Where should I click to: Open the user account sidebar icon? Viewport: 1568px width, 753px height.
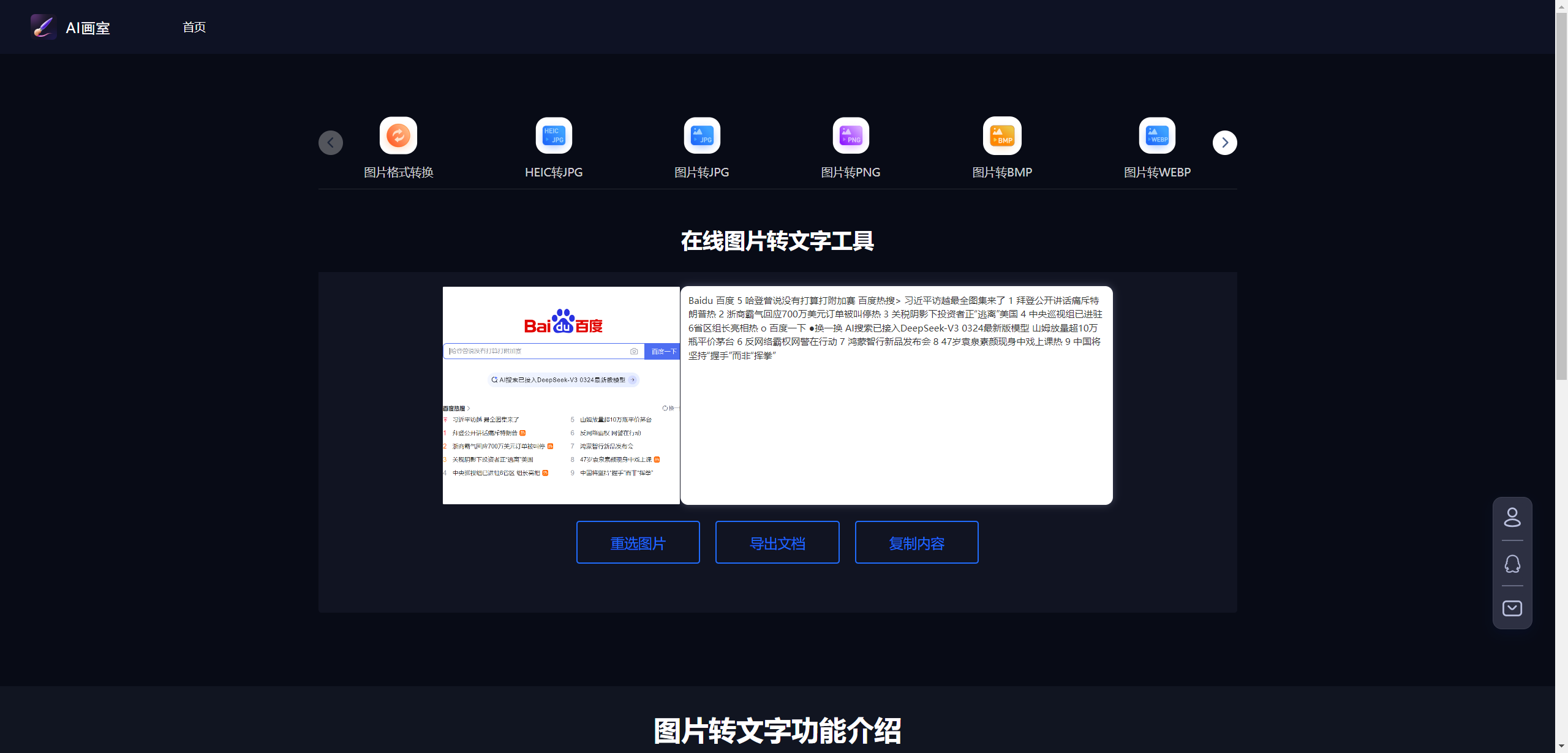click(x=1512, y=517)
